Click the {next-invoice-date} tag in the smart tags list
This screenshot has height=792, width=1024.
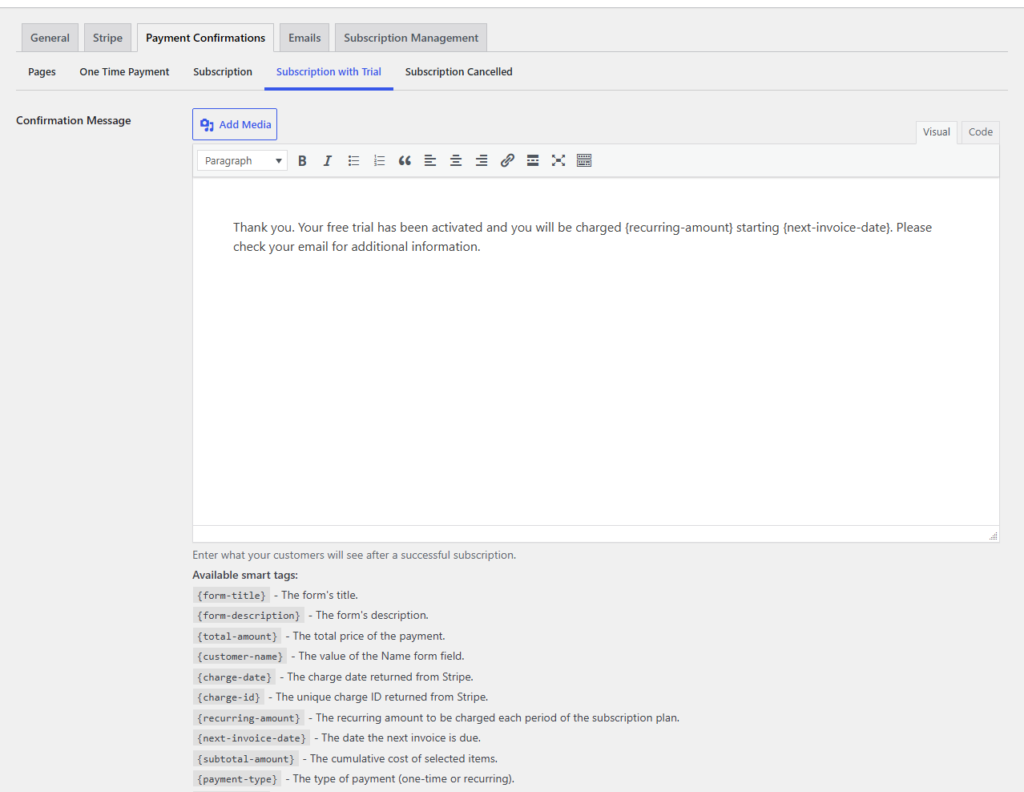(x=251, y=738)
